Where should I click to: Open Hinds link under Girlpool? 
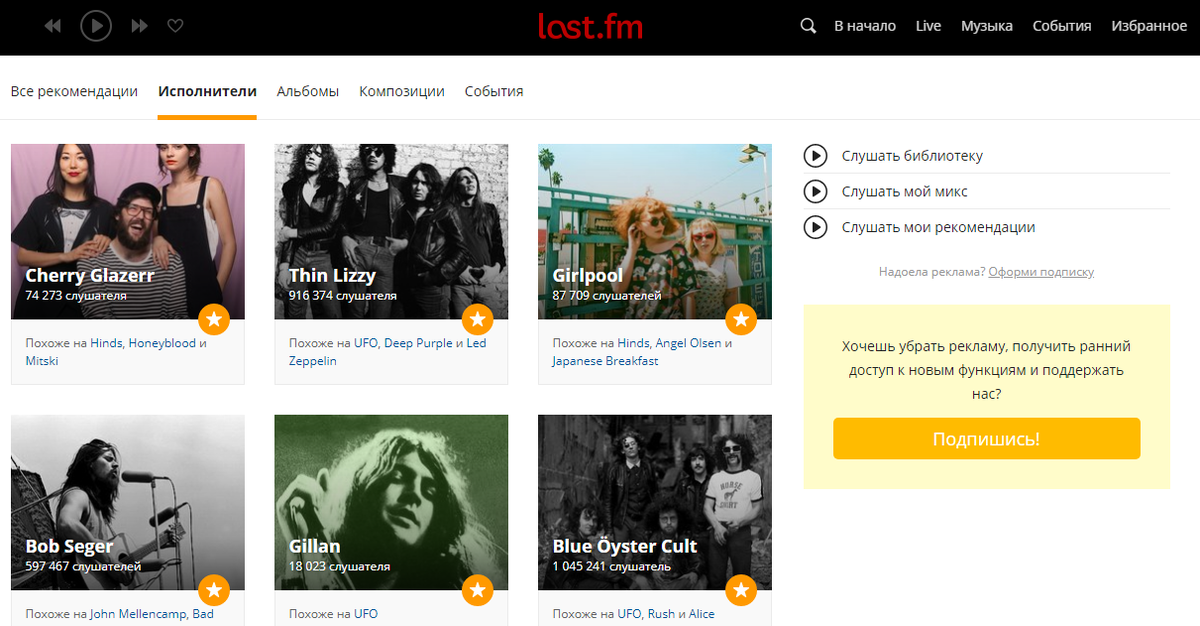[633, 343]
